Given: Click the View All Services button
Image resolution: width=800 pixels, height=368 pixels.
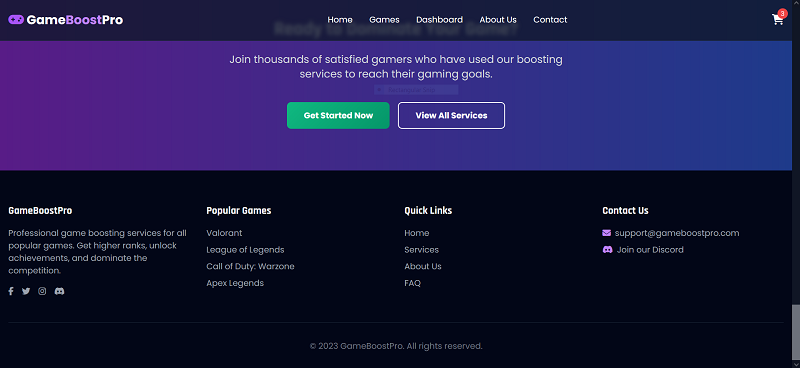Looking at the screenshot, I should pos(452,115).
